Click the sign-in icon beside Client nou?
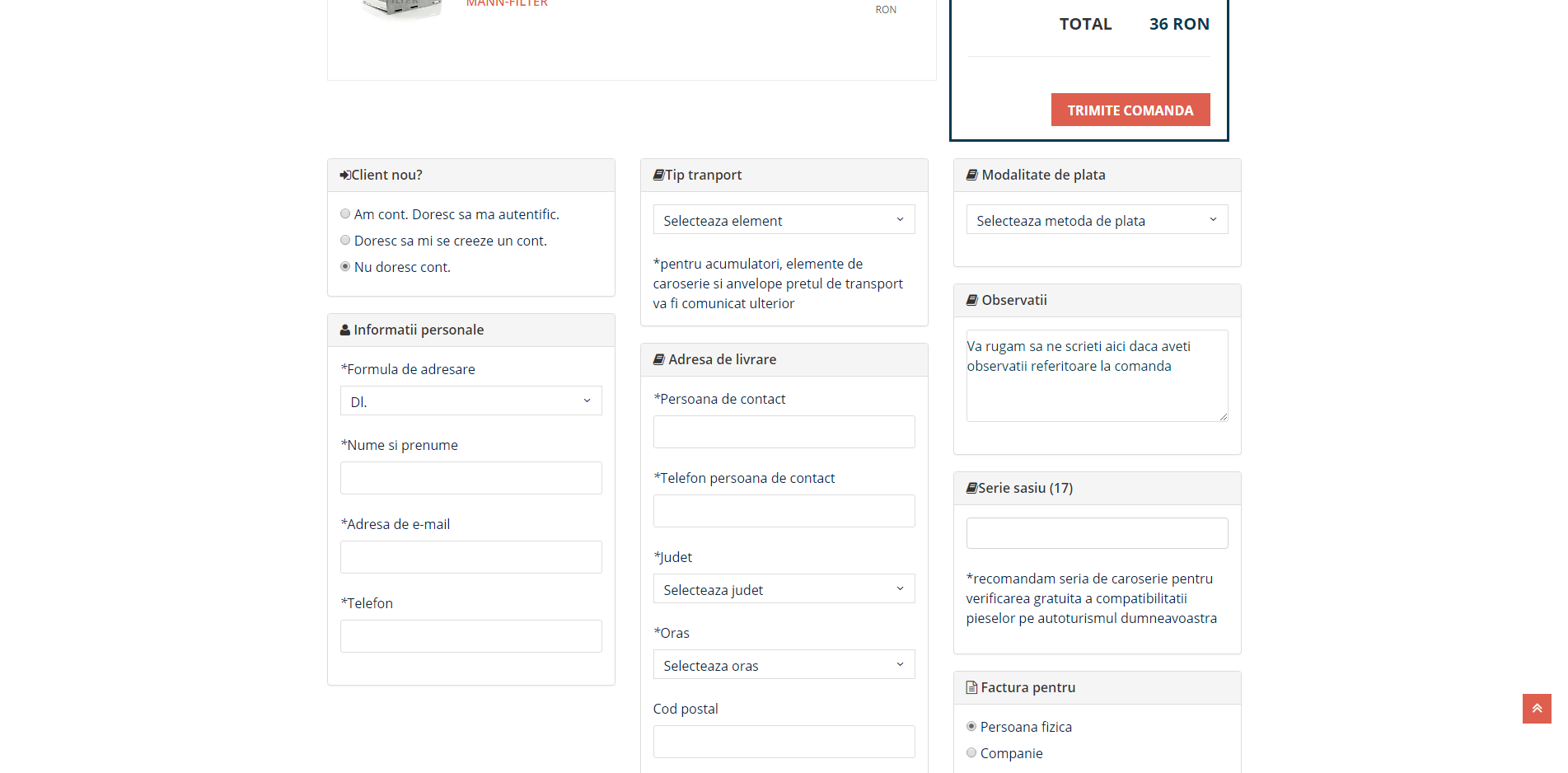This screenshot has height=773, width=1568. point(345,176)
